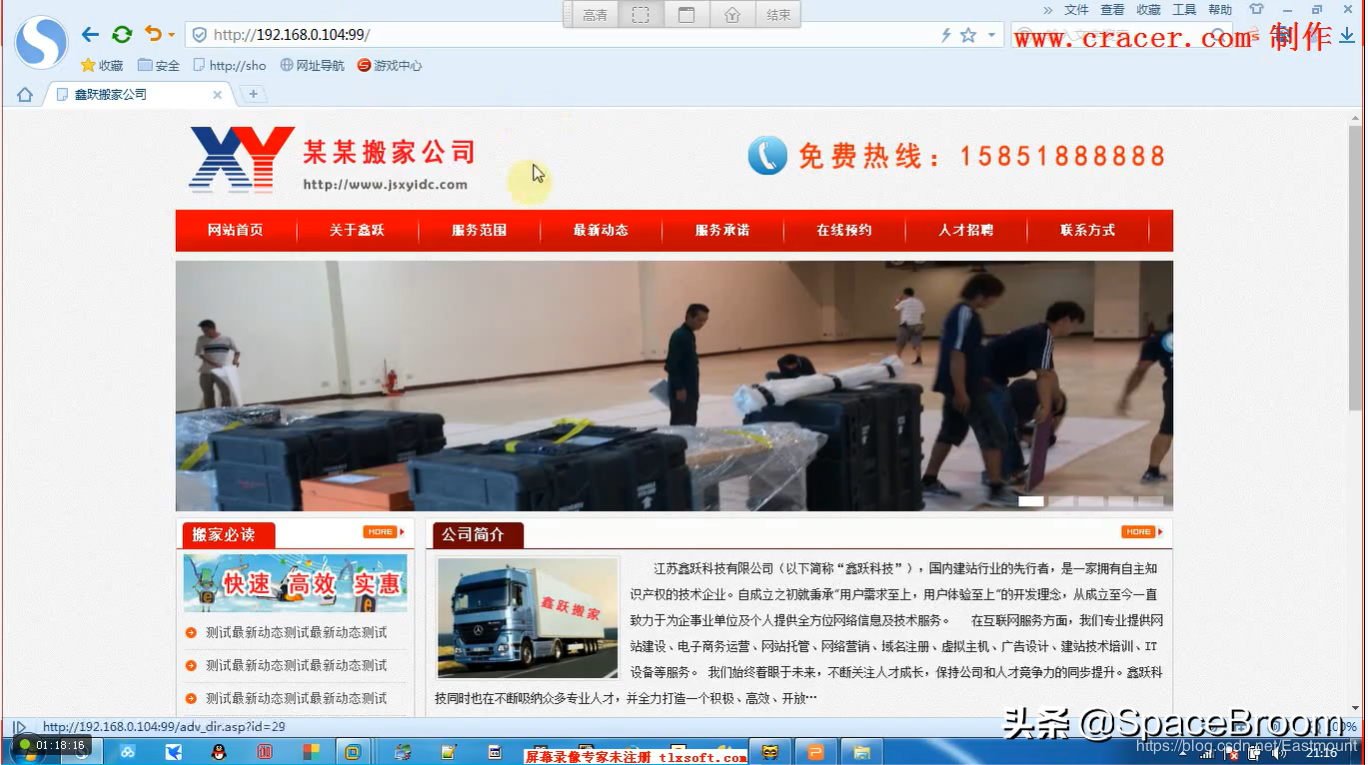This screenshot has width=1368, height=765.
Task: Open the 工具 menu
Action: point(1184,10)
